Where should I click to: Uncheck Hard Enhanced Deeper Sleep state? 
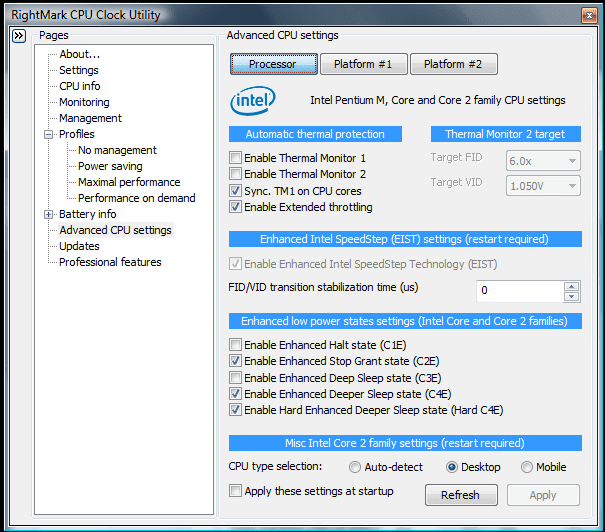click(x=235, y=410)
